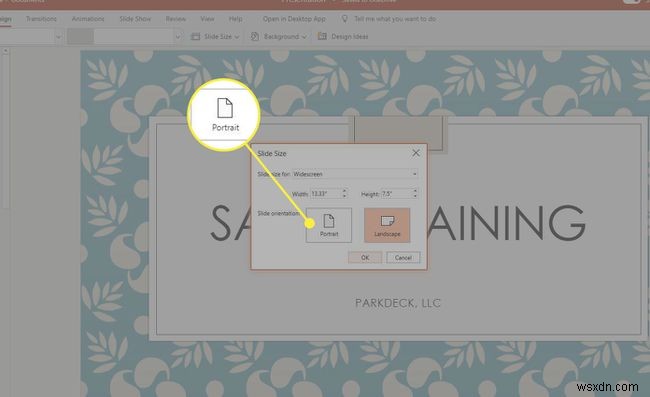This screenshot has width=650, height=397.
Task: Click the Background paint icon in ribbon
Action: 255,36
